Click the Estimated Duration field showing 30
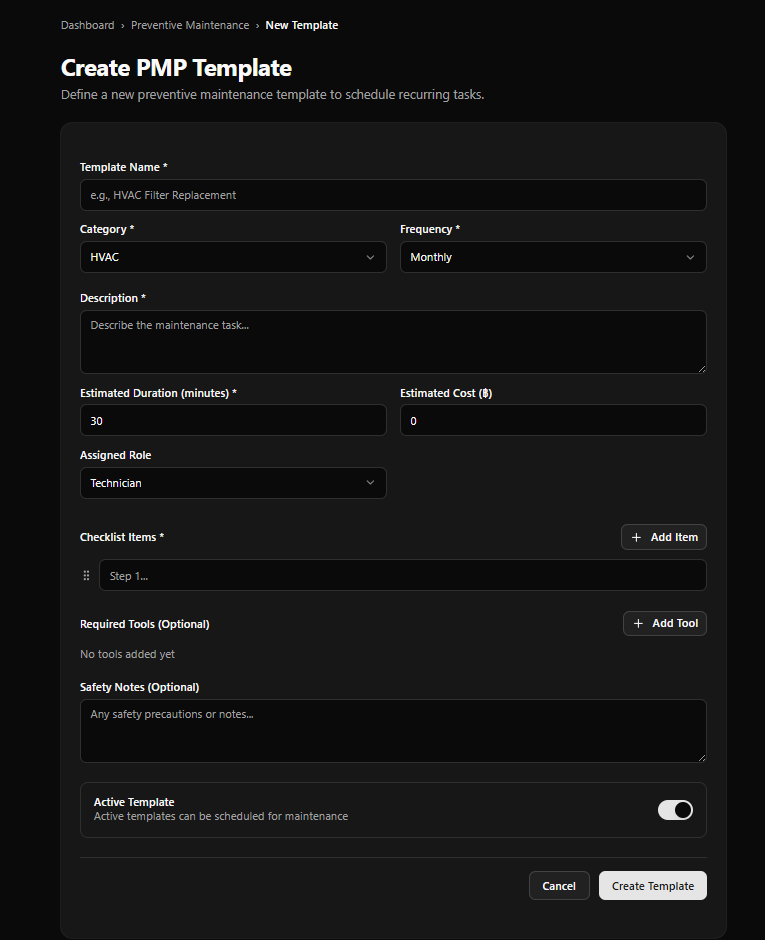 233,420
